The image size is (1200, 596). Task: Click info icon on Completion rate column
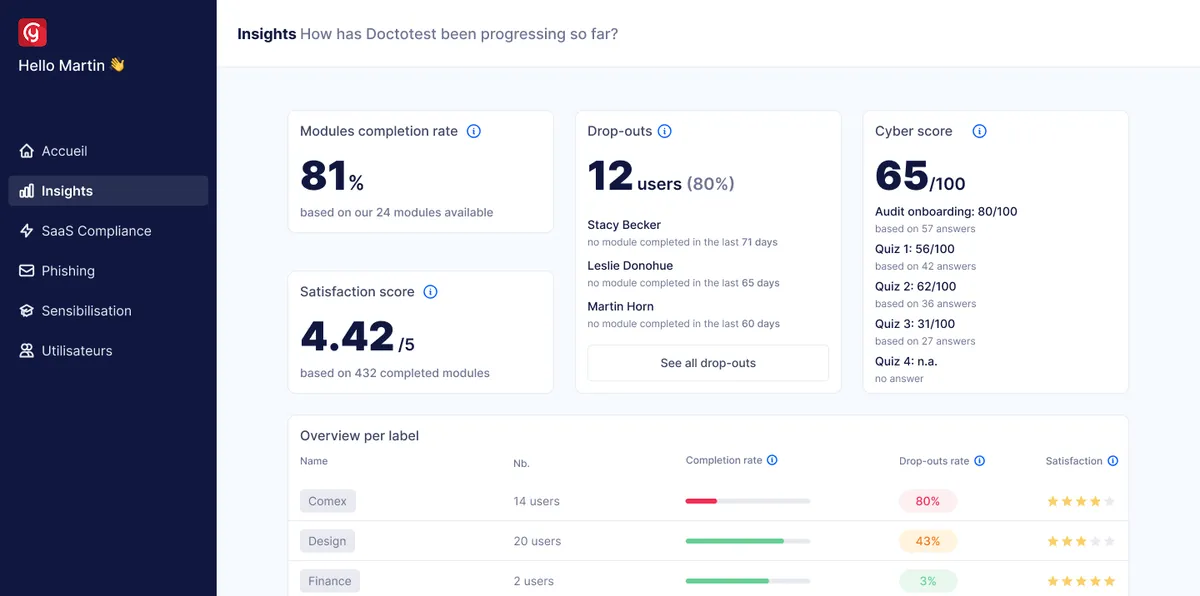(772, 461)
